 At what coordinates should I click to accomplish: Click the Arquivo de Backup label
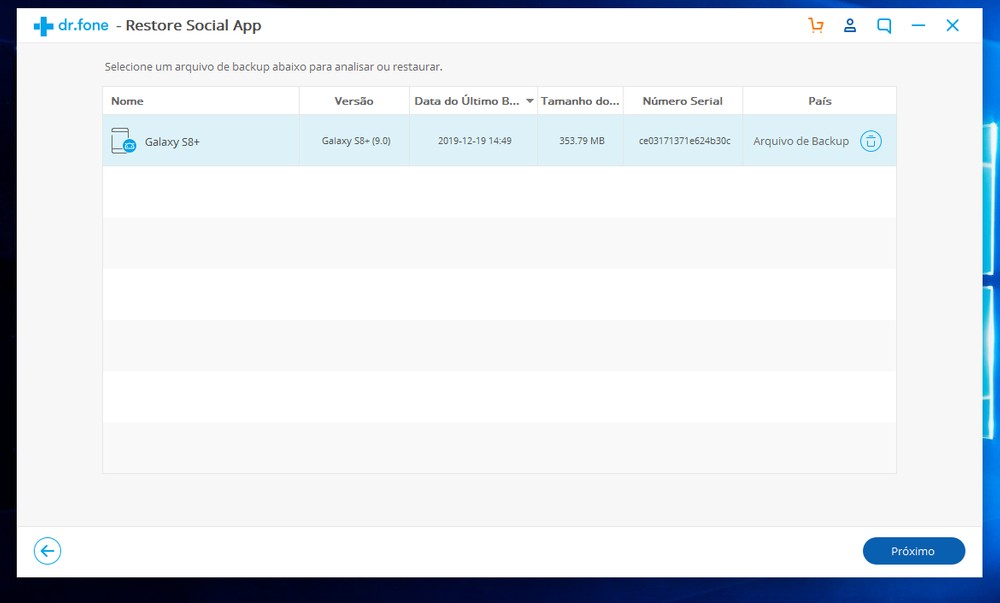pyautogui.click(x=801, y=141)
